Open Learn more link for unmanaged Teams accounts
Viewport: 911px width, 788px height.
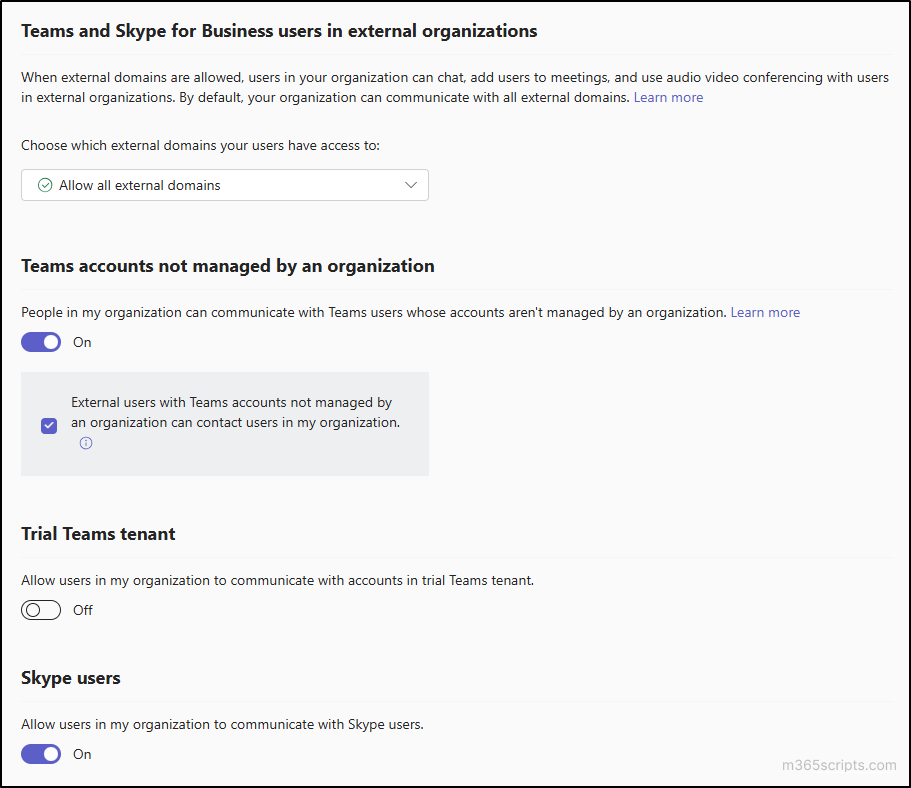tap(765, 312)
